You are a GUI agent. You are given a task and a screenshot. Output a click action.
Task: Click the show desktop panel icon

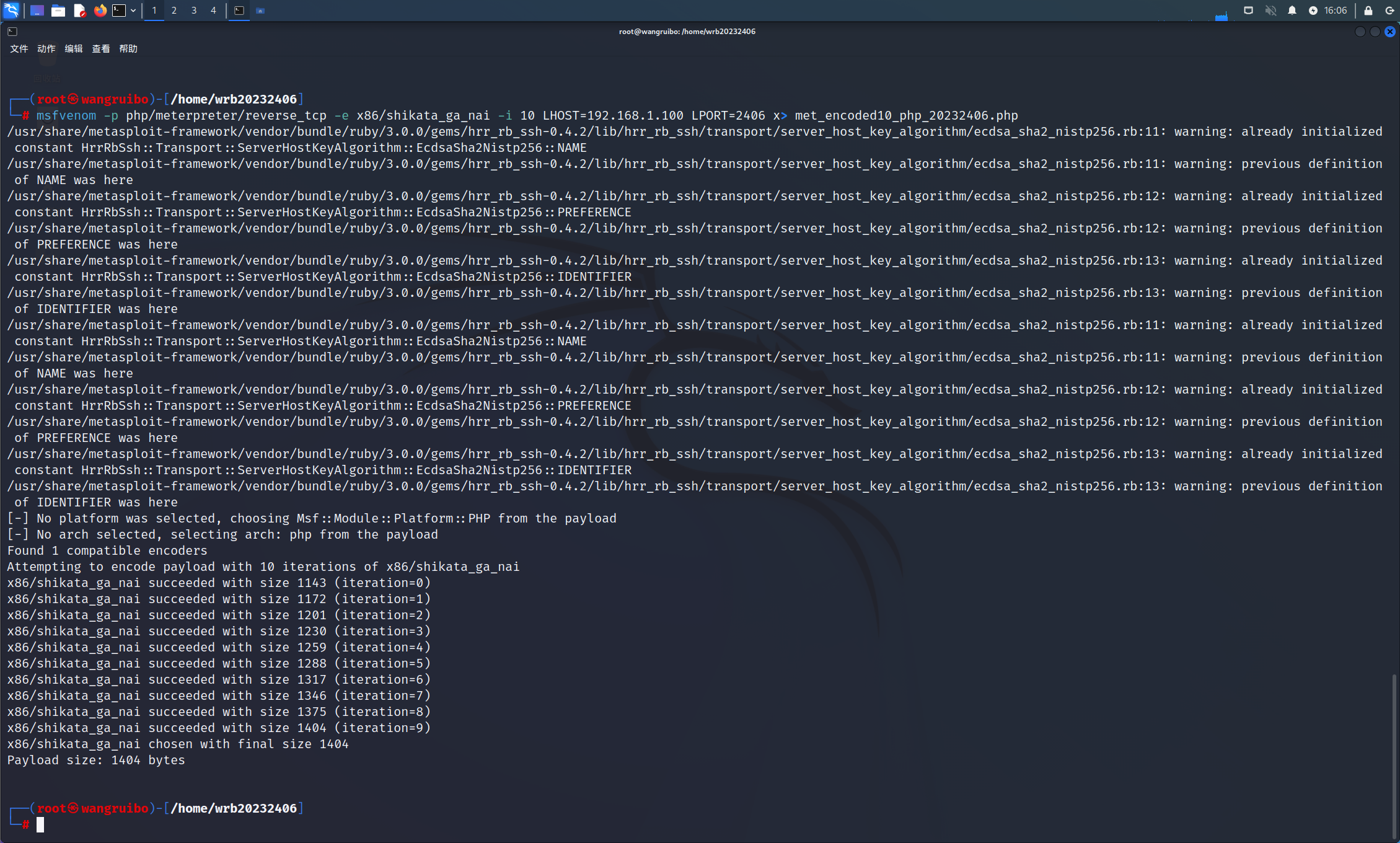37,11
